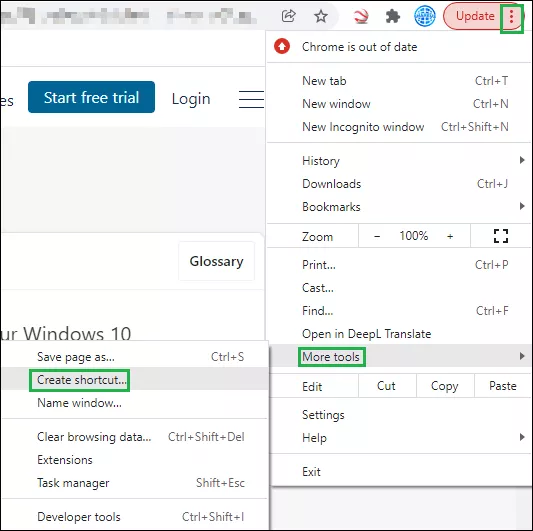Select Find... from the menu

(x=399, y=311)
